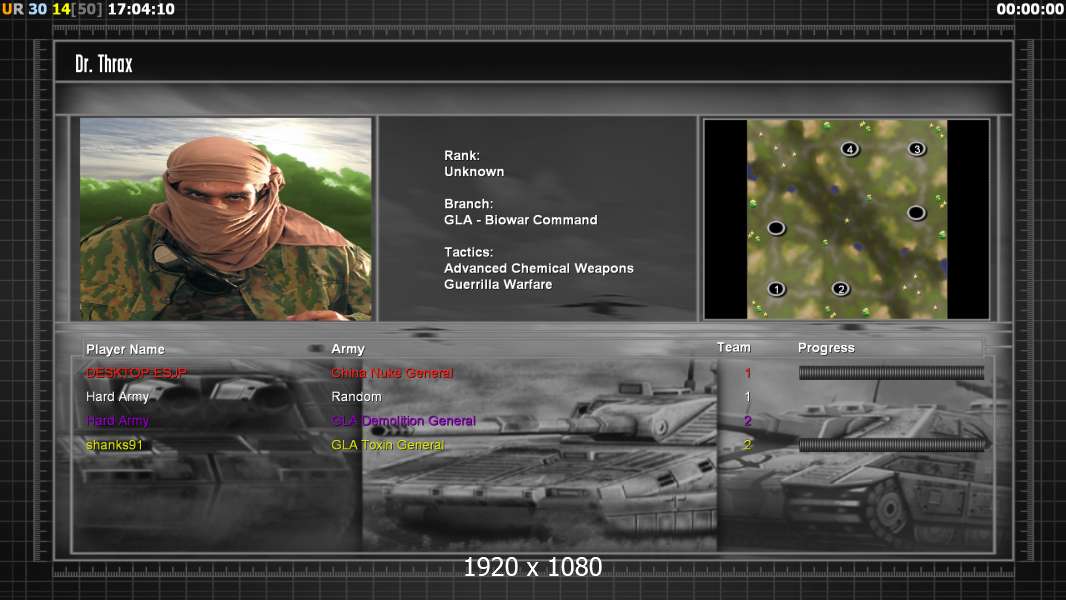Click the 1920 x 1080 resolution text
Image resolution: width=1066 pixels, height=600 pixels.
coord(533,567)
